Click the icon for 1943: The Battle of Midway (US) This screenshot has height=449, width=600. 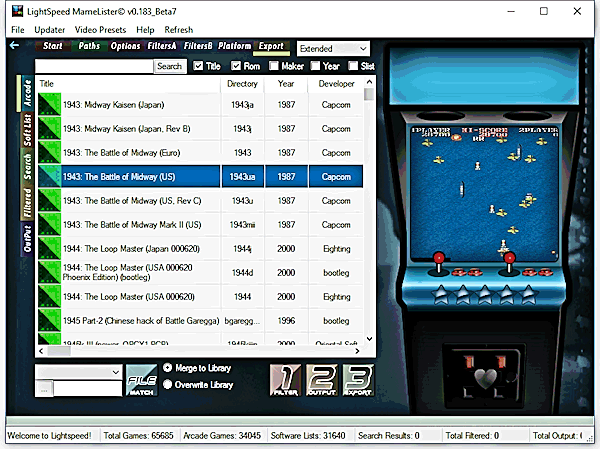tap(49, 176)
